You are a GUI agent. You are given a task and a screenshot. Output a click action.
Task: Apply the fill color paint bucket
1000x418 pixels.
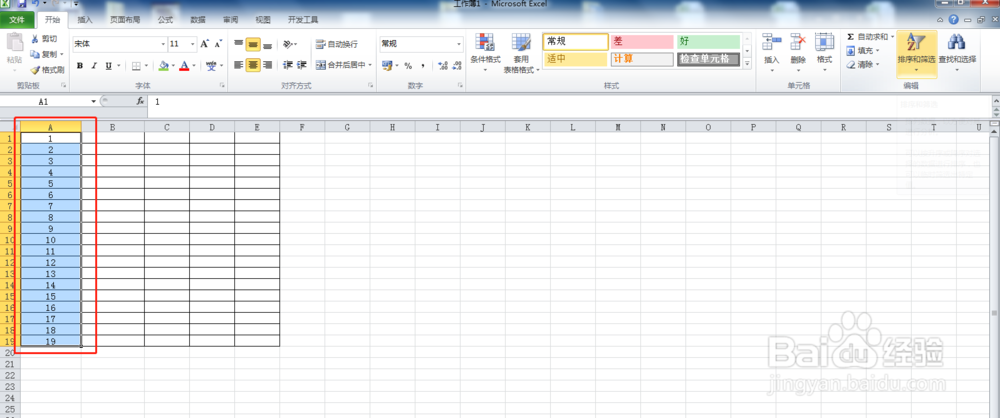tap(164, 65)
